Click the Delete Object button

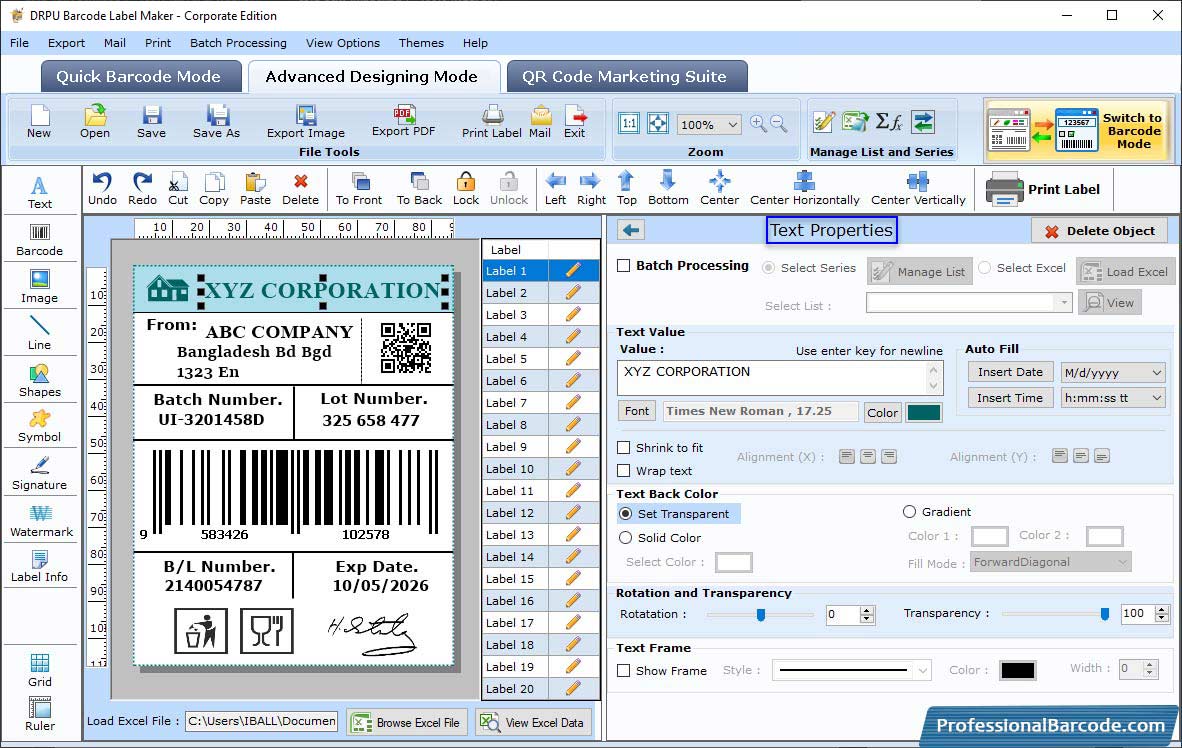[x=1099, y=231]
